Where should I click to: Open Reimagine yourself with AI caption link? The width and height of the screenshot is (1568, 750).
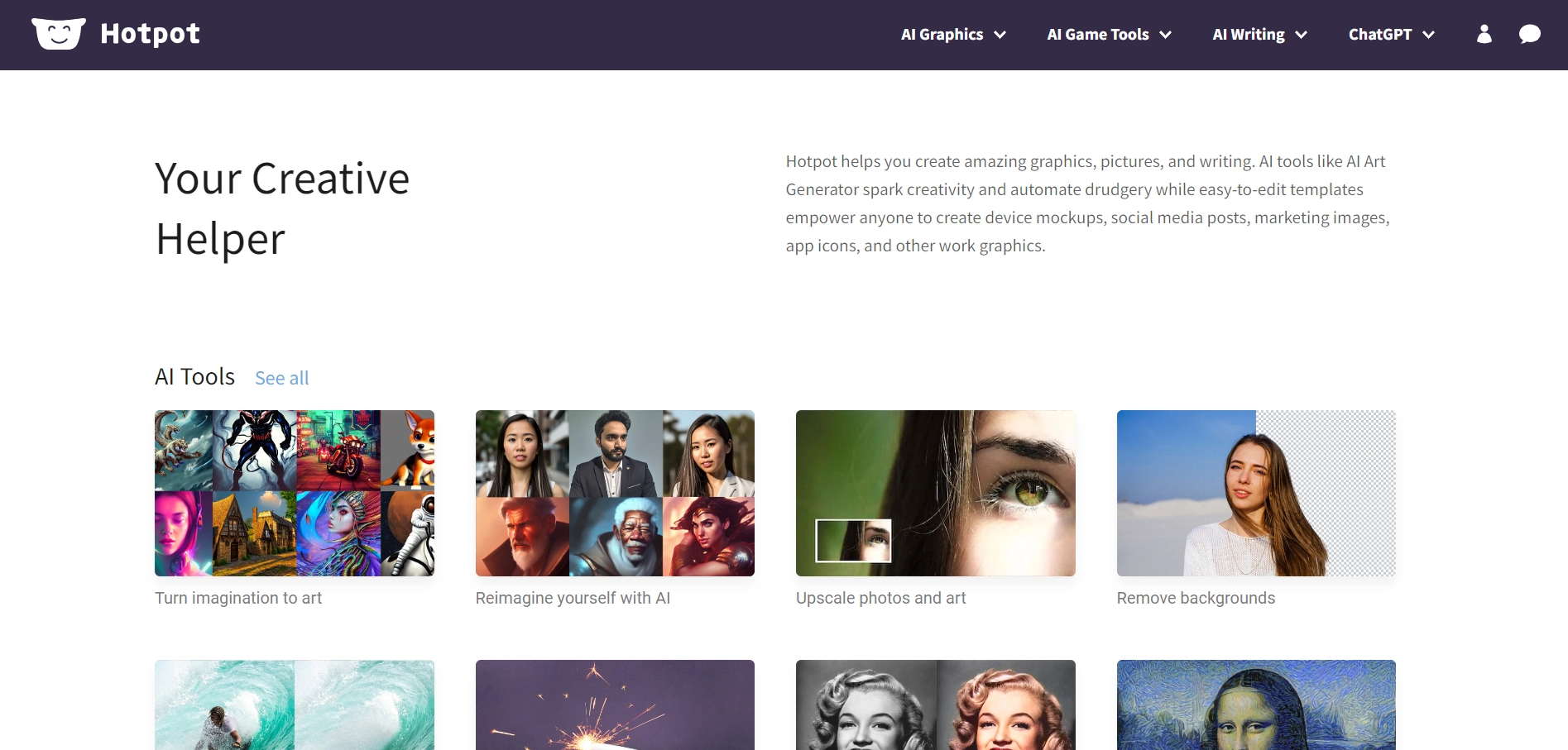click(573, 598)
